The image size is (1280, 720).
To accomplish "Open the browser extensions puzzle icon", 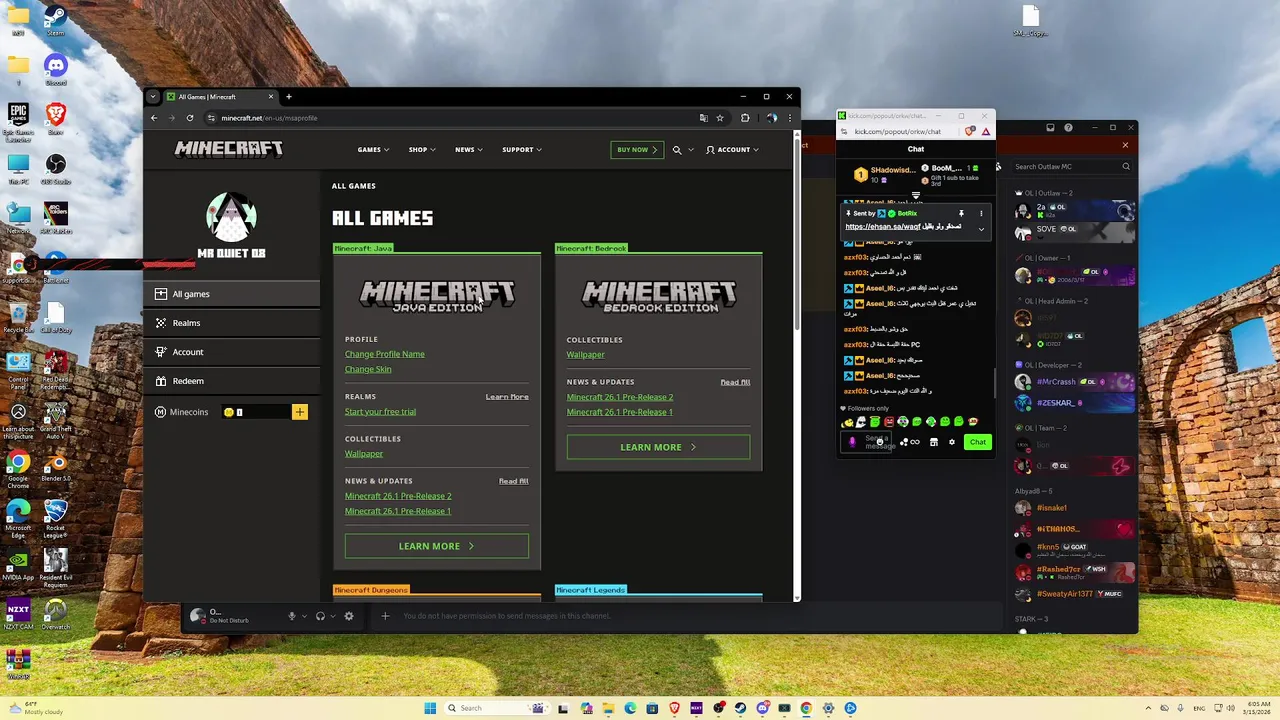I will coord(745,118).
